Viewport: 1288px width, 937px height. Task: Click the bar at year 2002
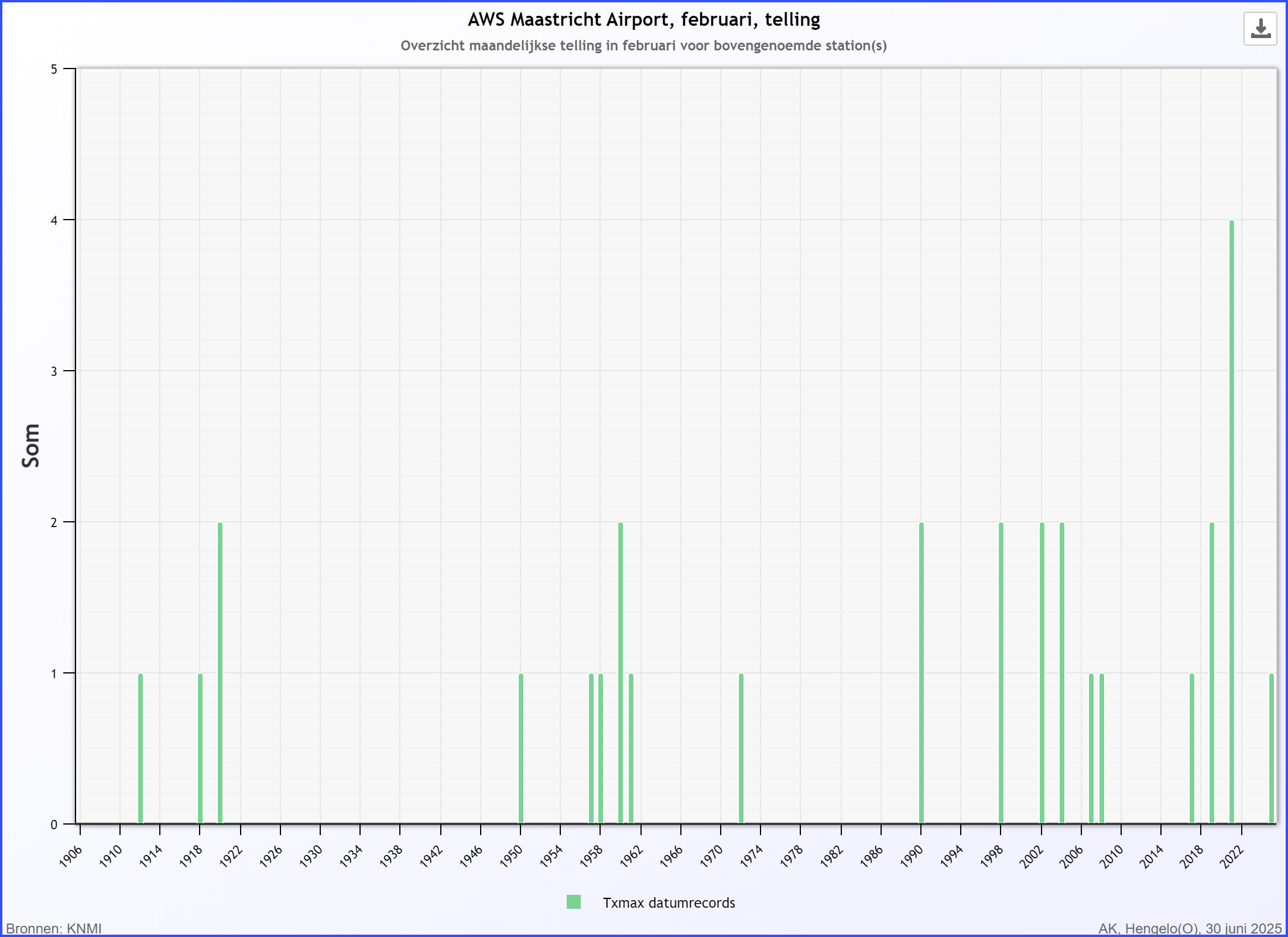[x=1042, y=673]
